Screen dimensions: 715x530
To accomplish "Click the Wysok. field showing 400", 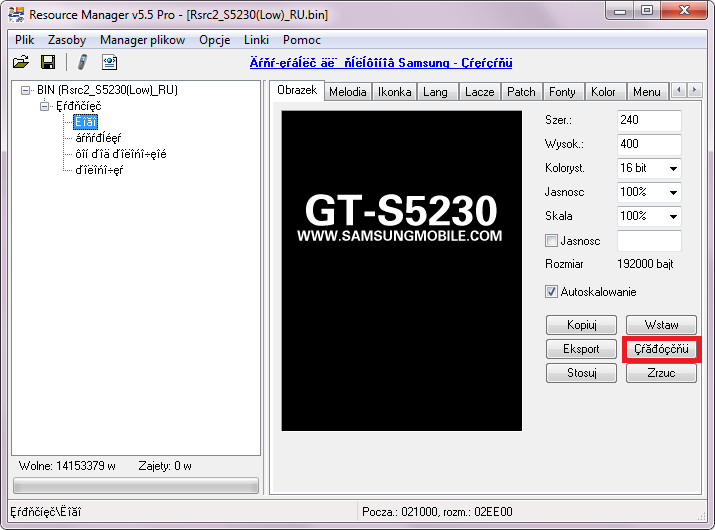I will click(649, 144).
